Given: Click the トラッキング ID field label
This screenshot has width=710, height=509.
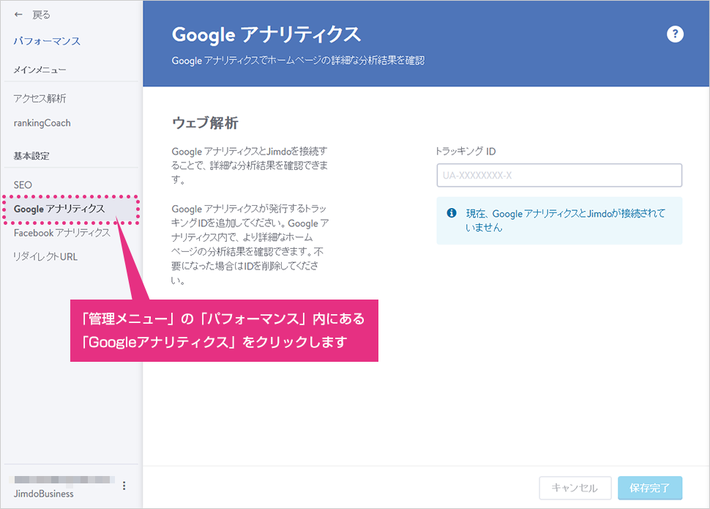Looking at the screenshot, I should [x=465, y=151].
